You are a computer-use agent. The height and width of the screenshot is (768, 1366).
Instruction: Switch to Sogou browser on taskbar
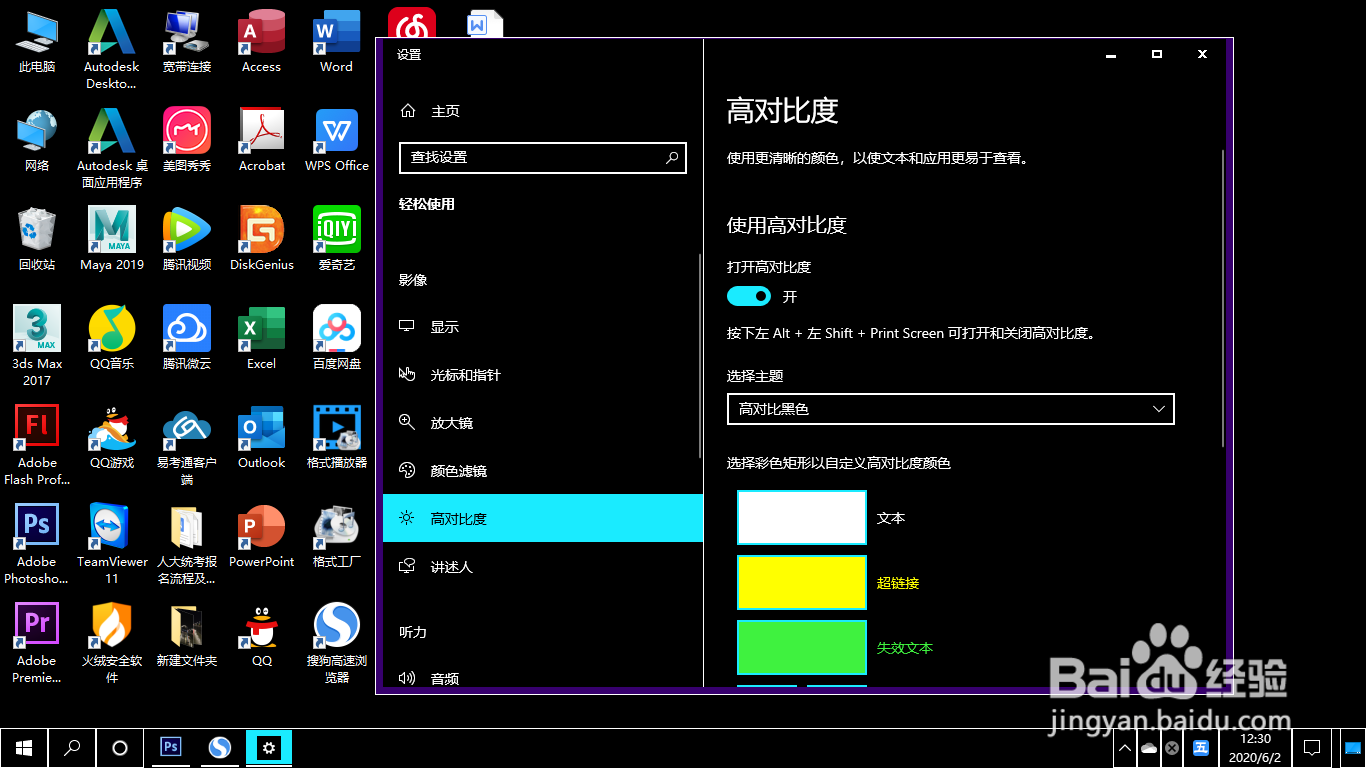click(x=219, y=747)
